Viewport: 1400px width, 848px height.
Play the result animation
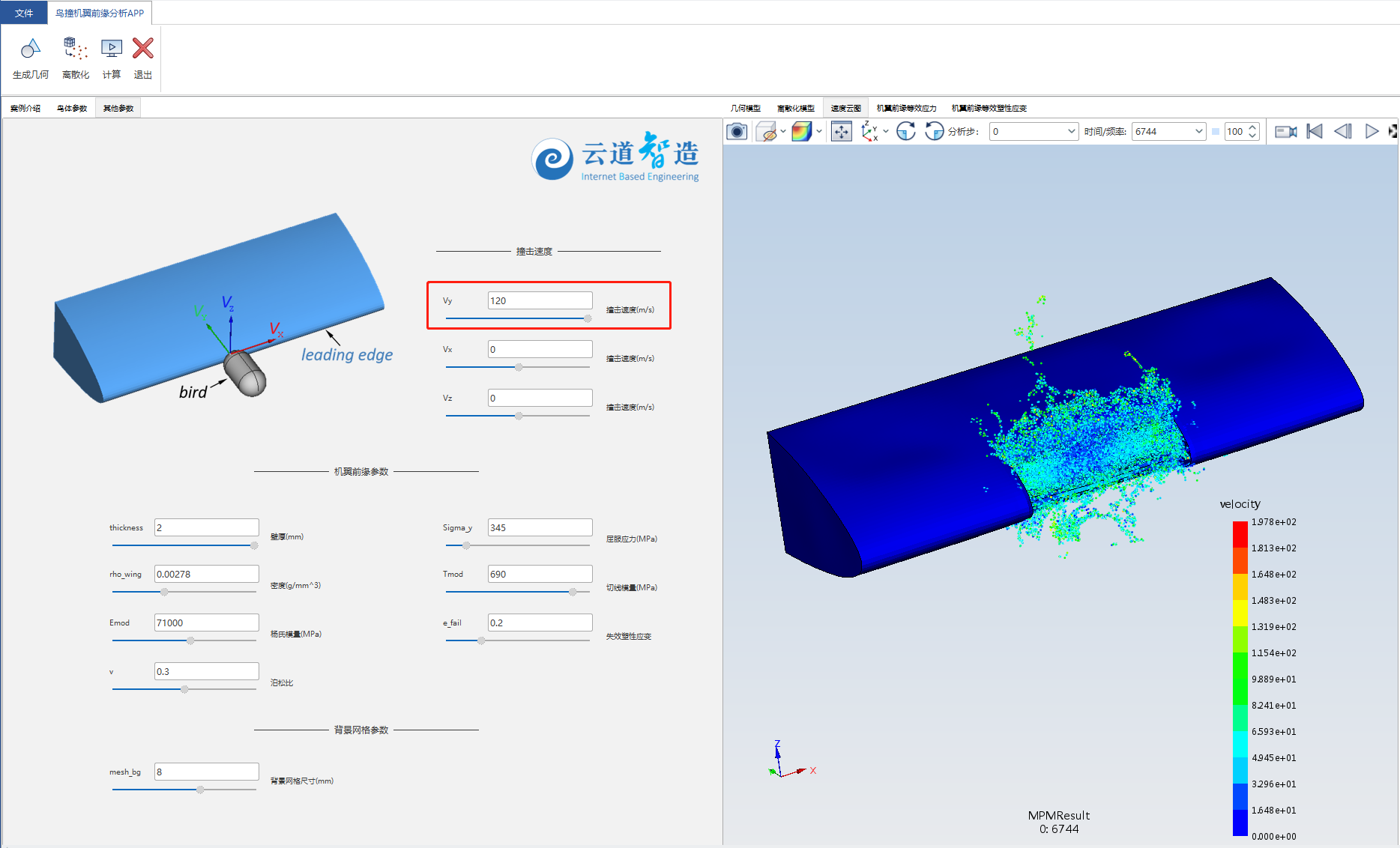click(1372, 132)
